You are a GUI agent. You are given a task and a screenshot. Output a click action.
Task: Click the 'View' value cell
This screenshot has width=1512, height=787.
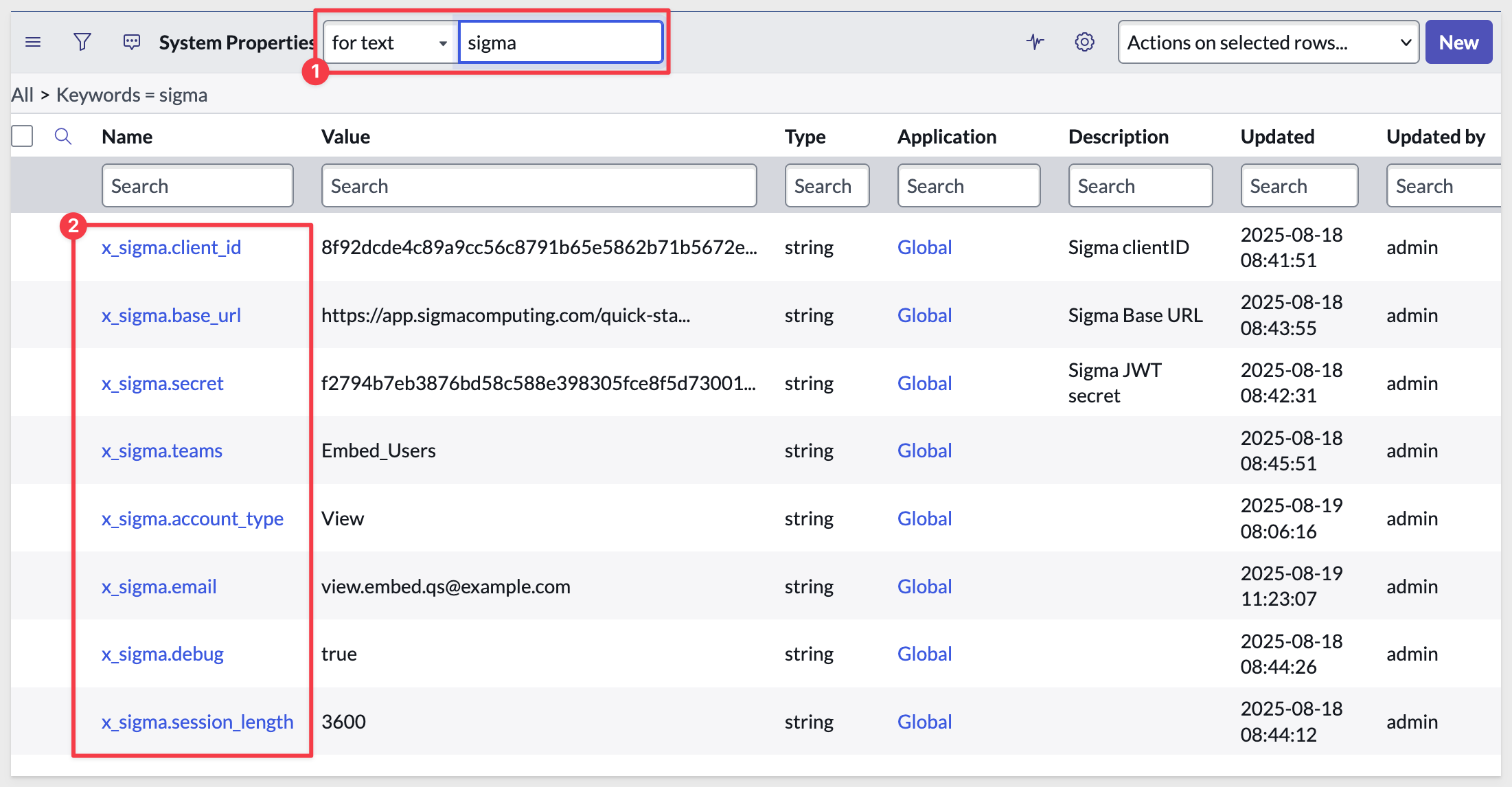tap(343, 518)
